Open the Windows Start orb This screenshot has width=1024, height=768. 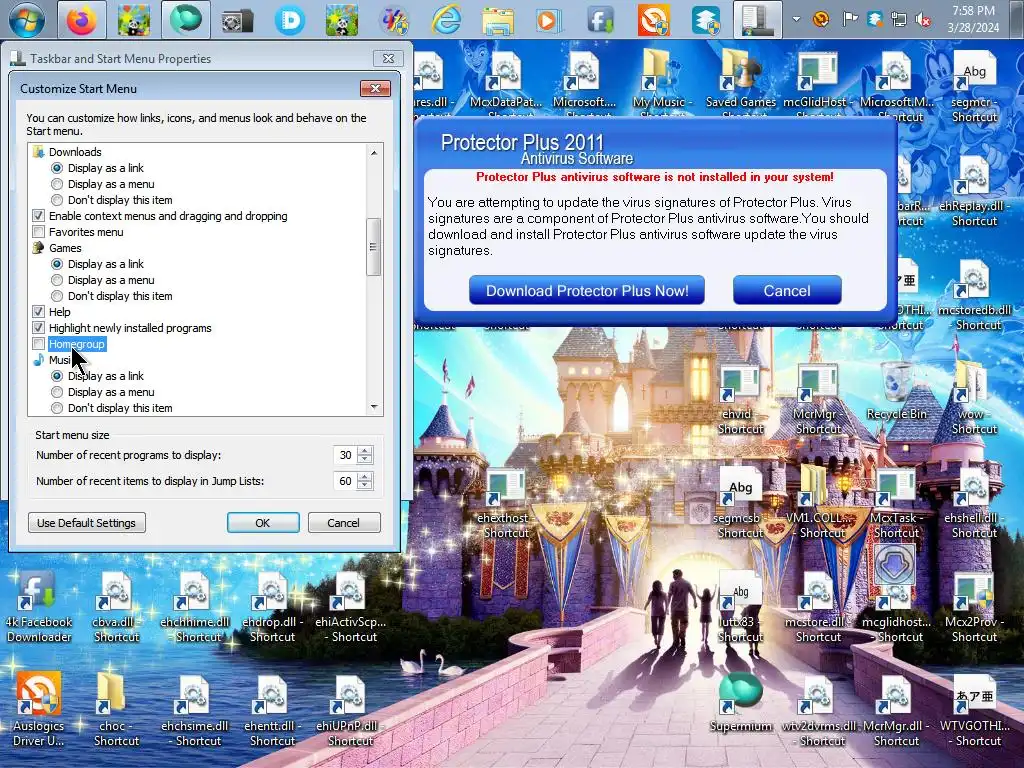[x=27, y=20]
